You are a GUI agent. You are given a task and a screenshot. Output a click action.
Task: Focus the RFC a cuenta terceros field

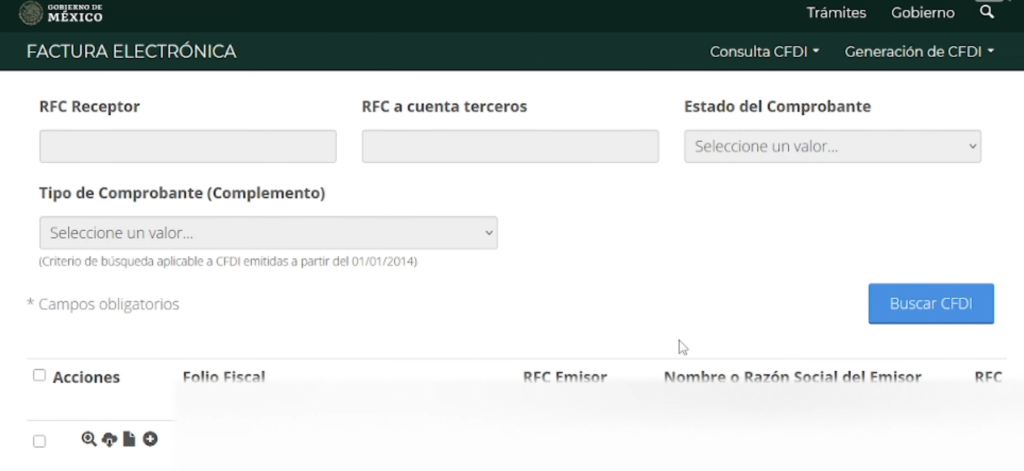(510, 146)
